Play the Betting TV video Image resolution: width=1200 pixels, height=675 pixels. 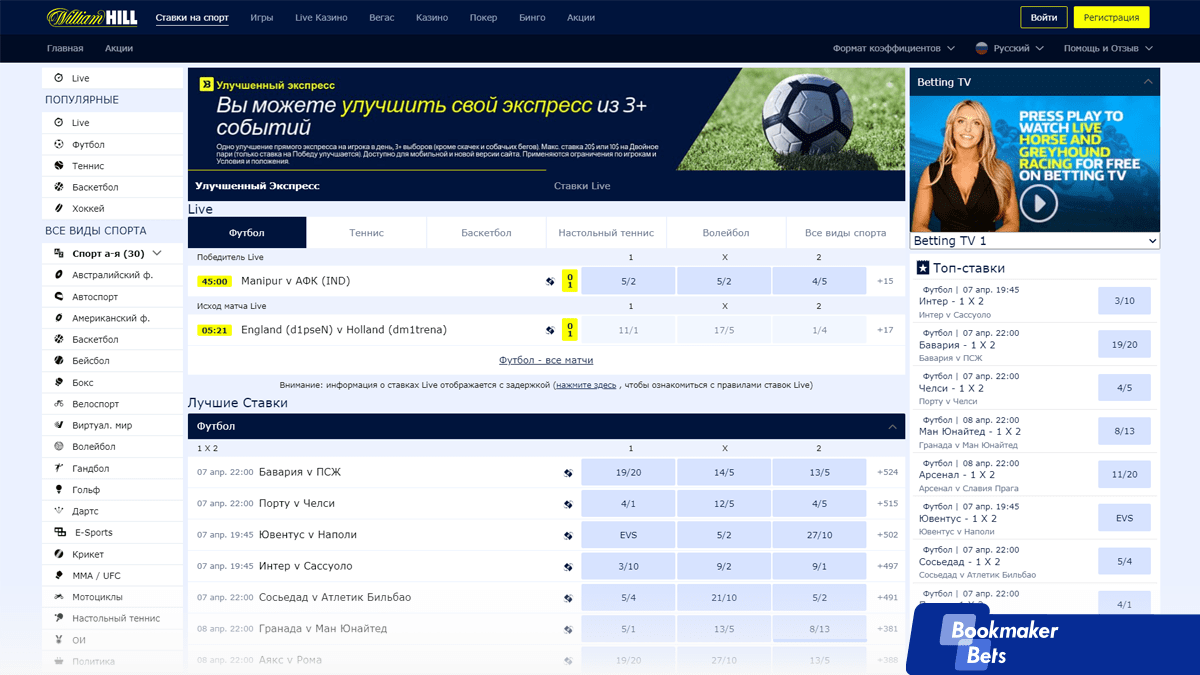[1039, 204]
